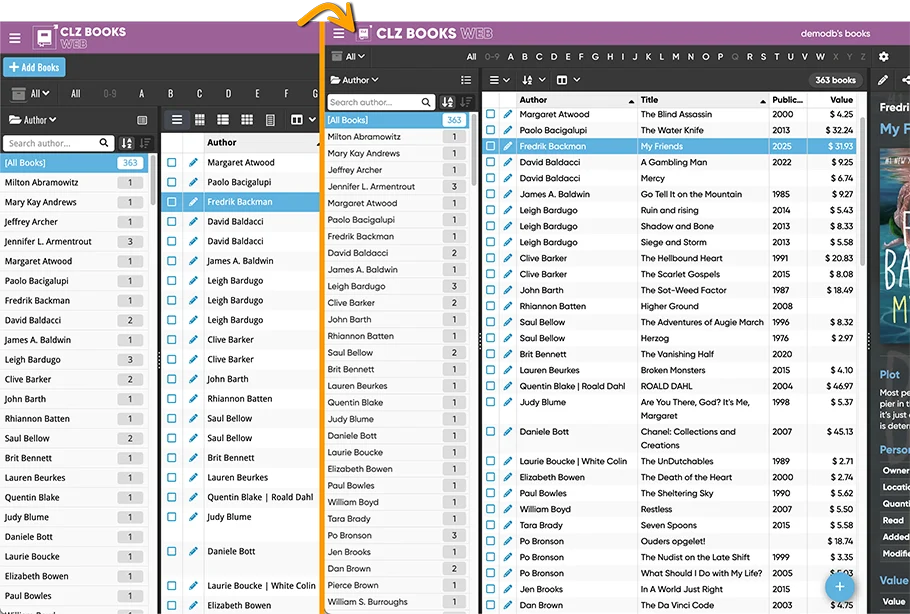
Task: Open the panel layout dropdown in the right window
Action: [x=568, y=80]
